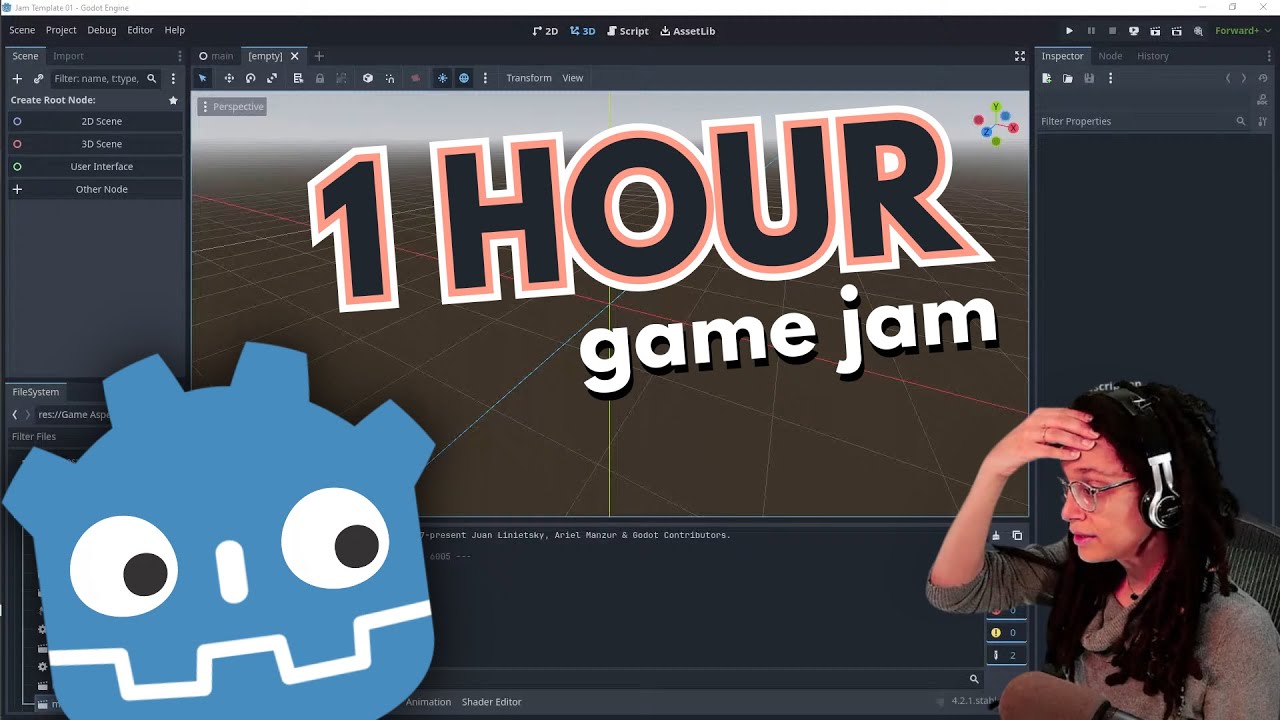1280x720 pixels.
Task: Open the Transform menu
Action: [x=528, y=78]
